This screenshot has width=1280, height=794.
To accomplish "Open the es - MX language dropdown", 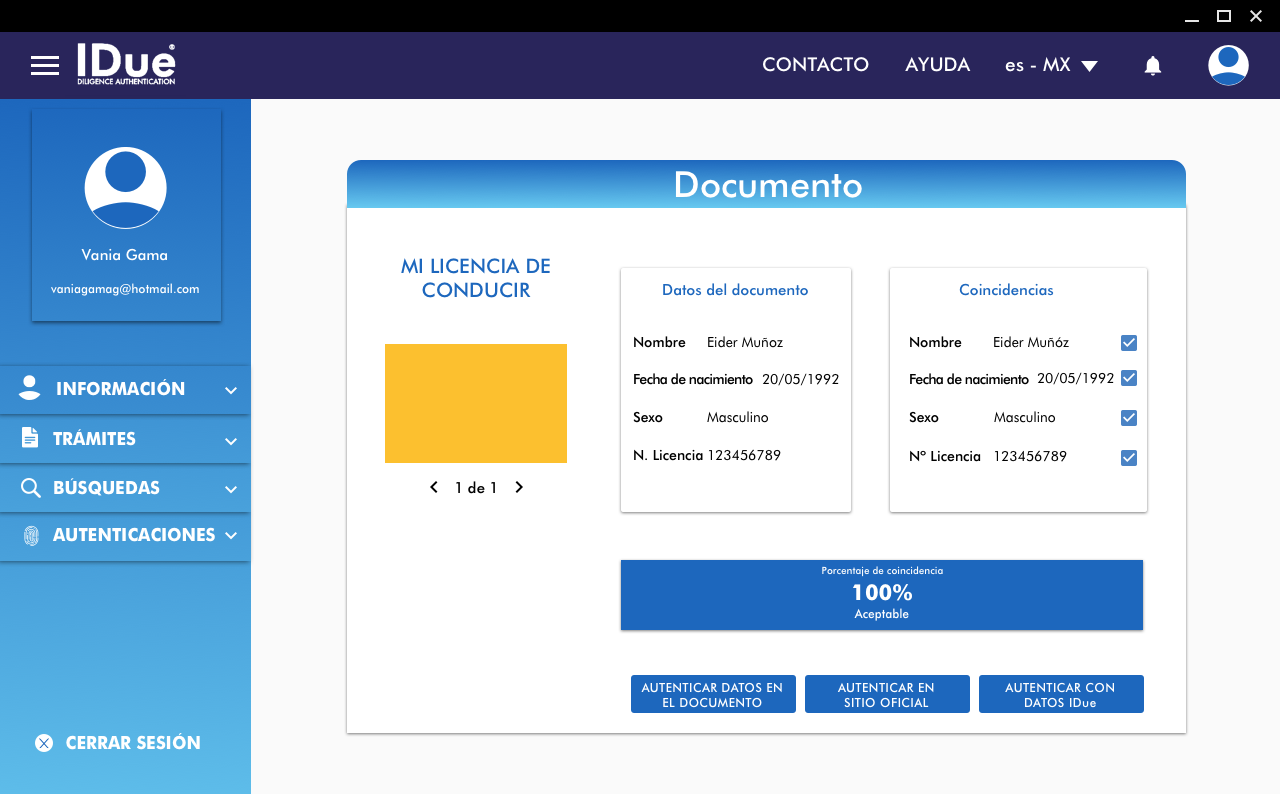I will click(x=1051, y=66).
